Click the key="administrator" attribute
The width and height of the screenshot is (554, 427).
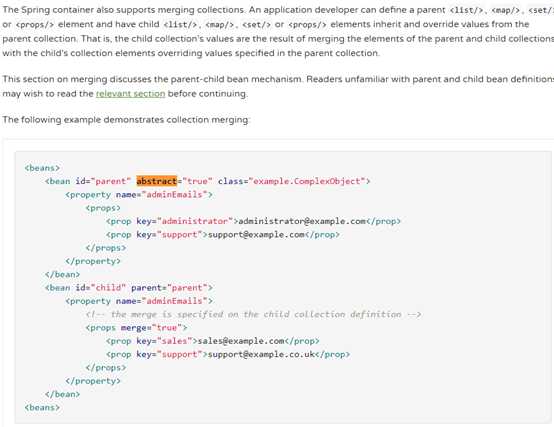coord(185,221)
